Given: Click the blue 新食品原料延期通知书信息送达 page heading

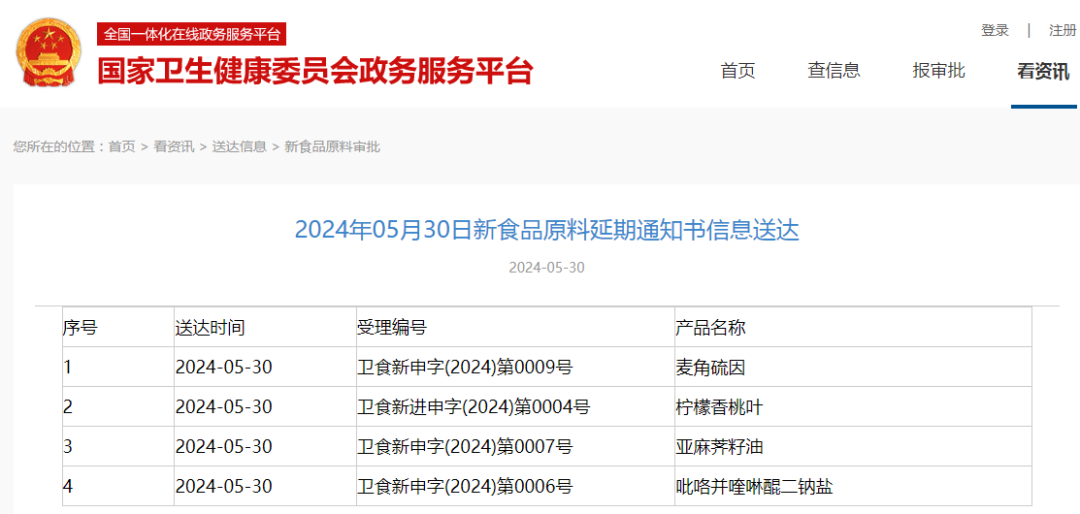Looking at the screenshot, I should [547, 230].
